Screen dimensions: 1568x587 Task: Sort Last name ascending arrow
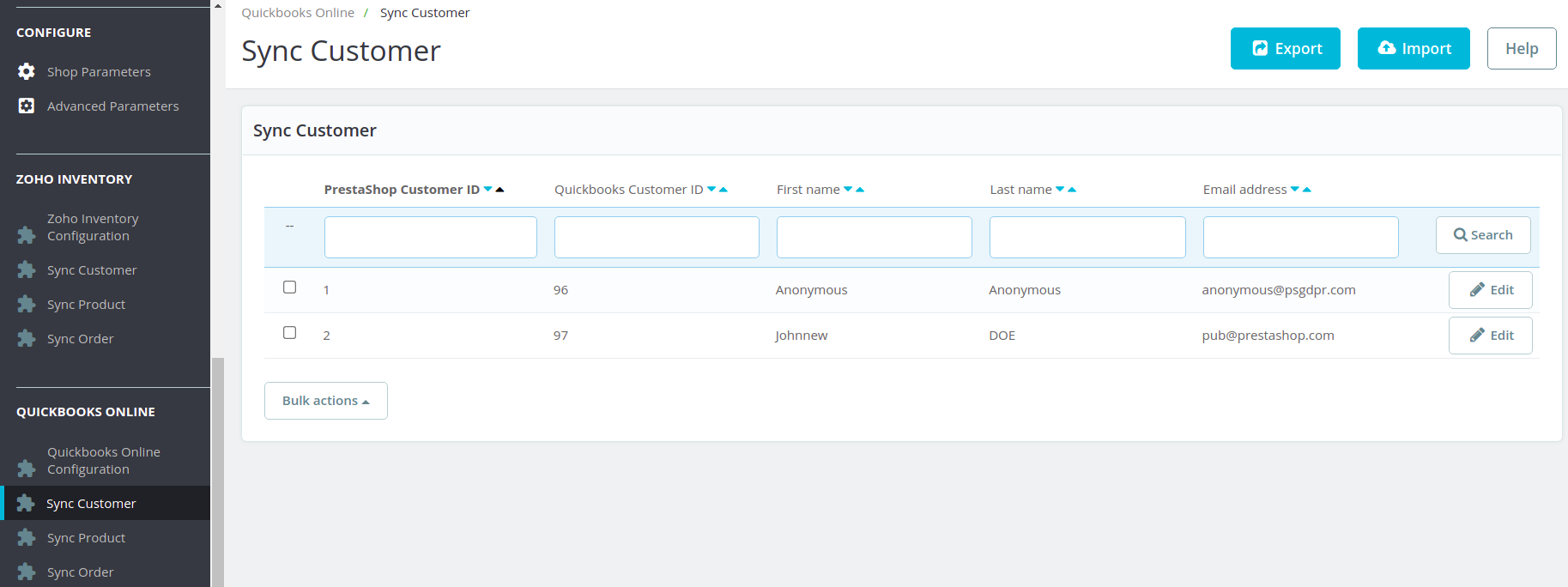coord(1072,190)
